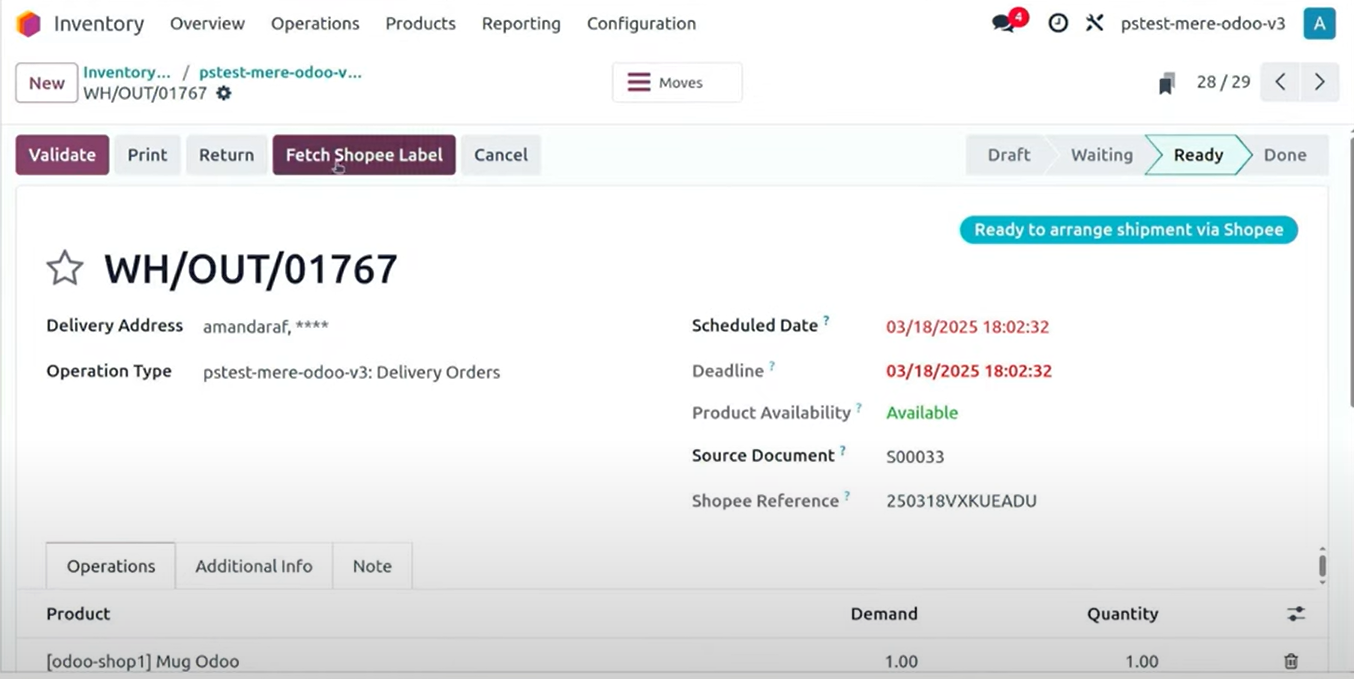
Task: Click pstest-mere-odoo-v... breadcrumb link
Action: coord(280,72)
